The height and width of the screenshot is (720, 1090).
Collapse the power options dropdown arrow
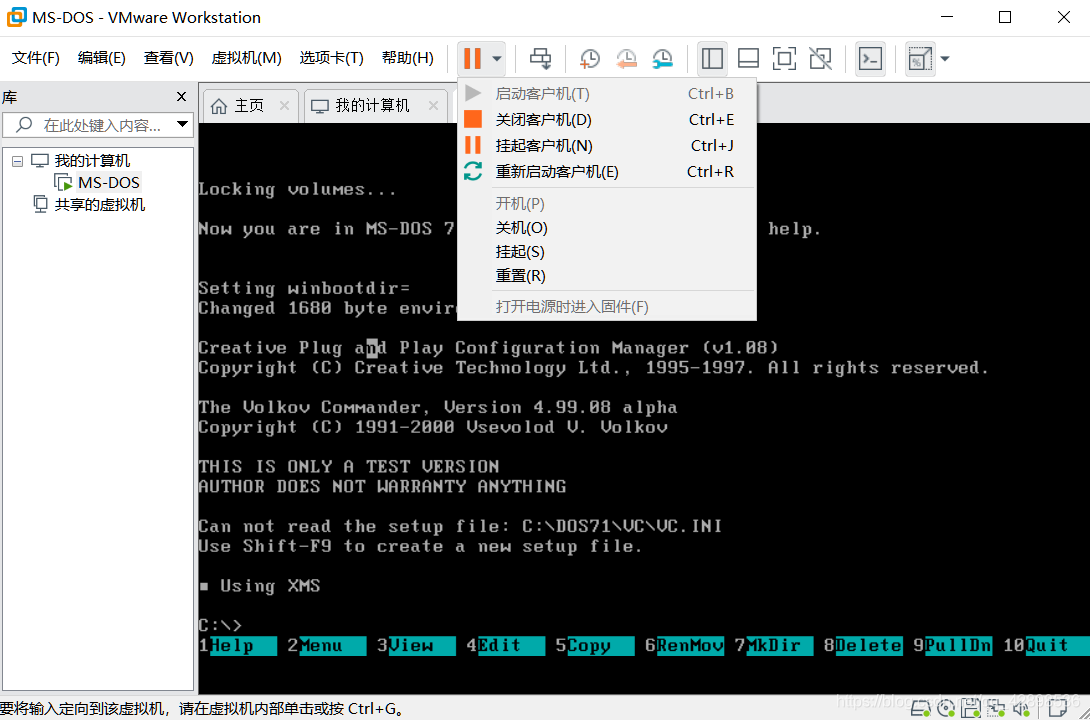coord(497,58)
